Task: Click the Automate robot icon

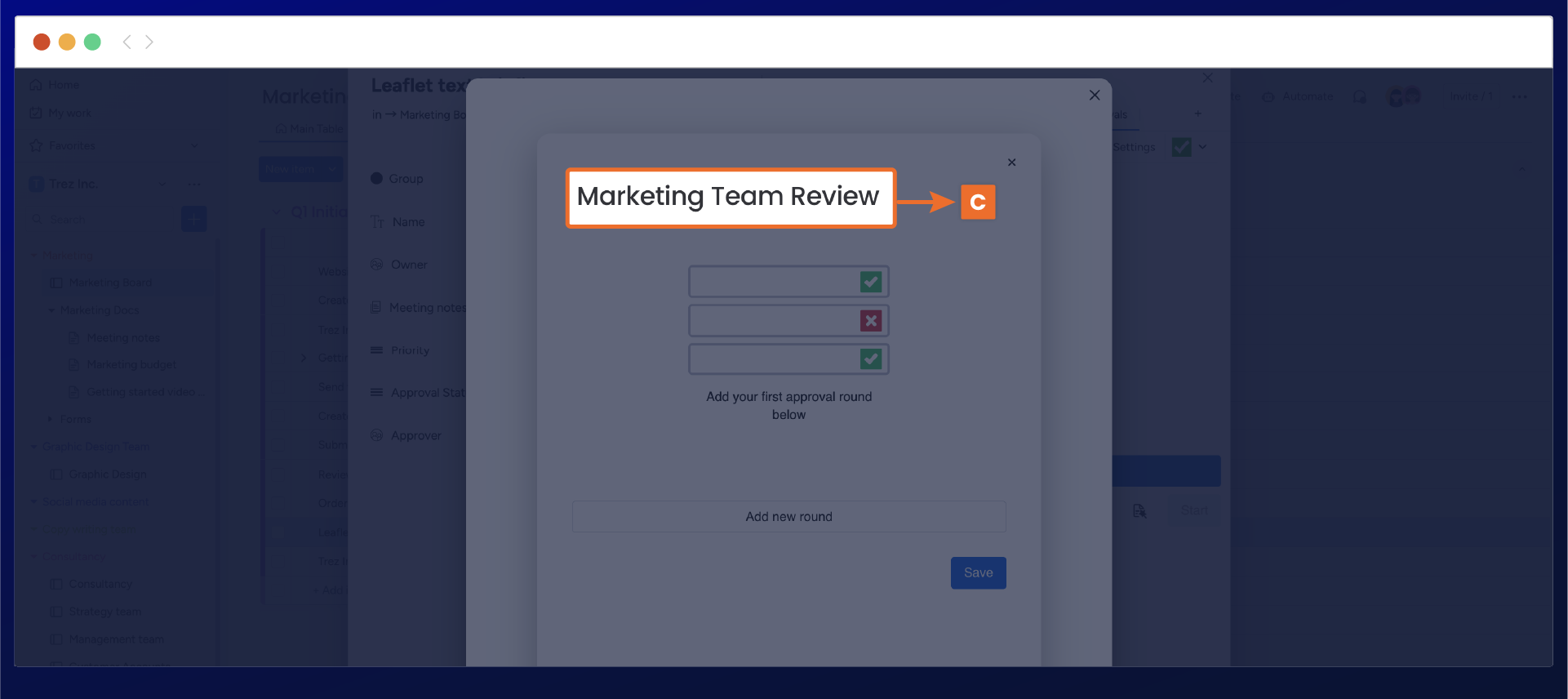Action: point(1268,97)
